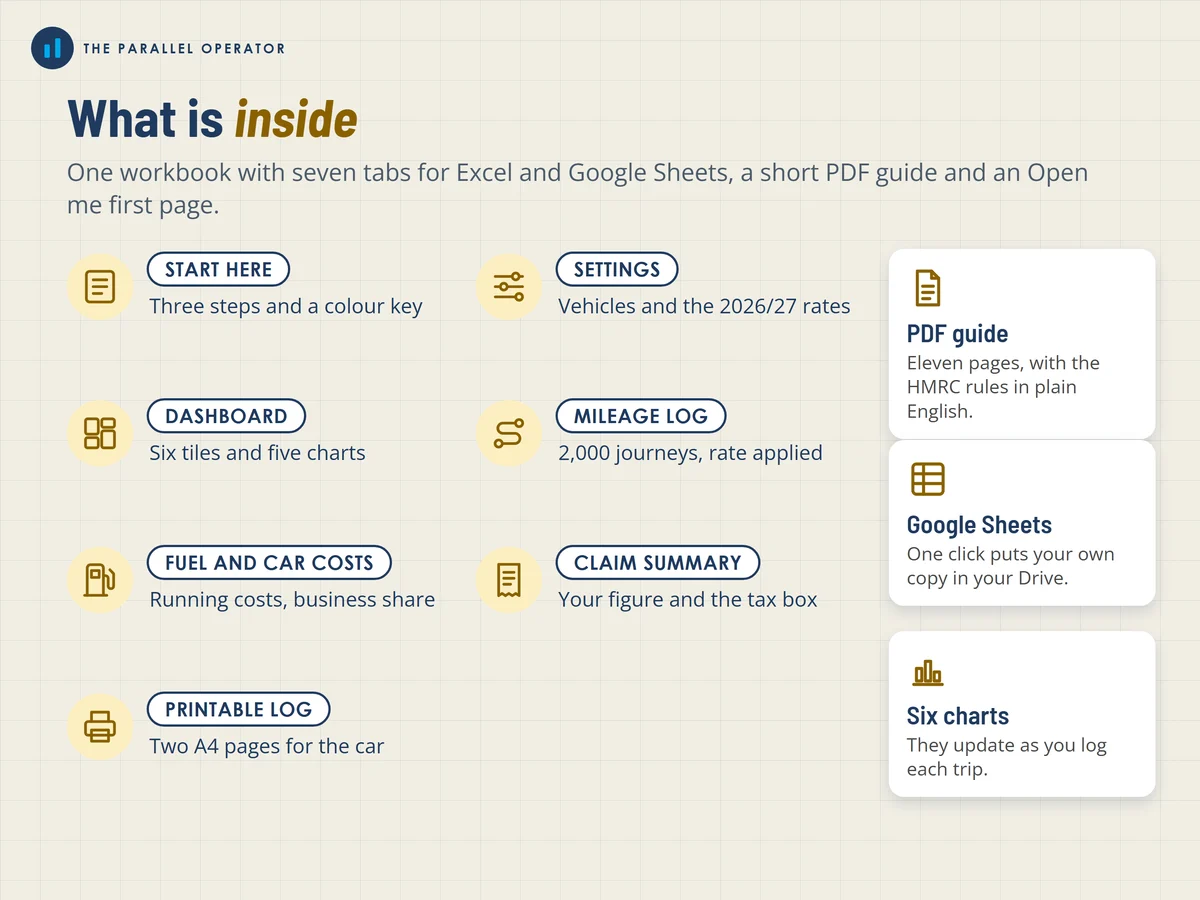Click "Your figure and the tax box" text
This screenshot has width=1200, height=900.
pyautogui.click(x=687, y=600)
